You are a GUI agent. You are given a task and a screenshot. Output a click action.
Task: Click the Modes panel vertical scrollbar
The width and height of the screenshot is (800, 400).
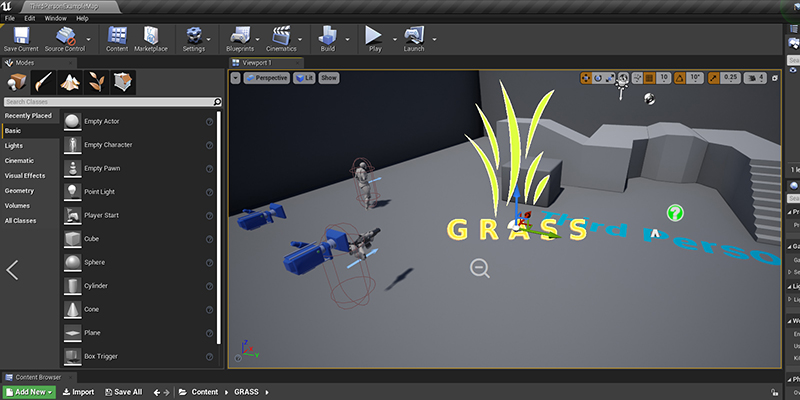[219, 227]
